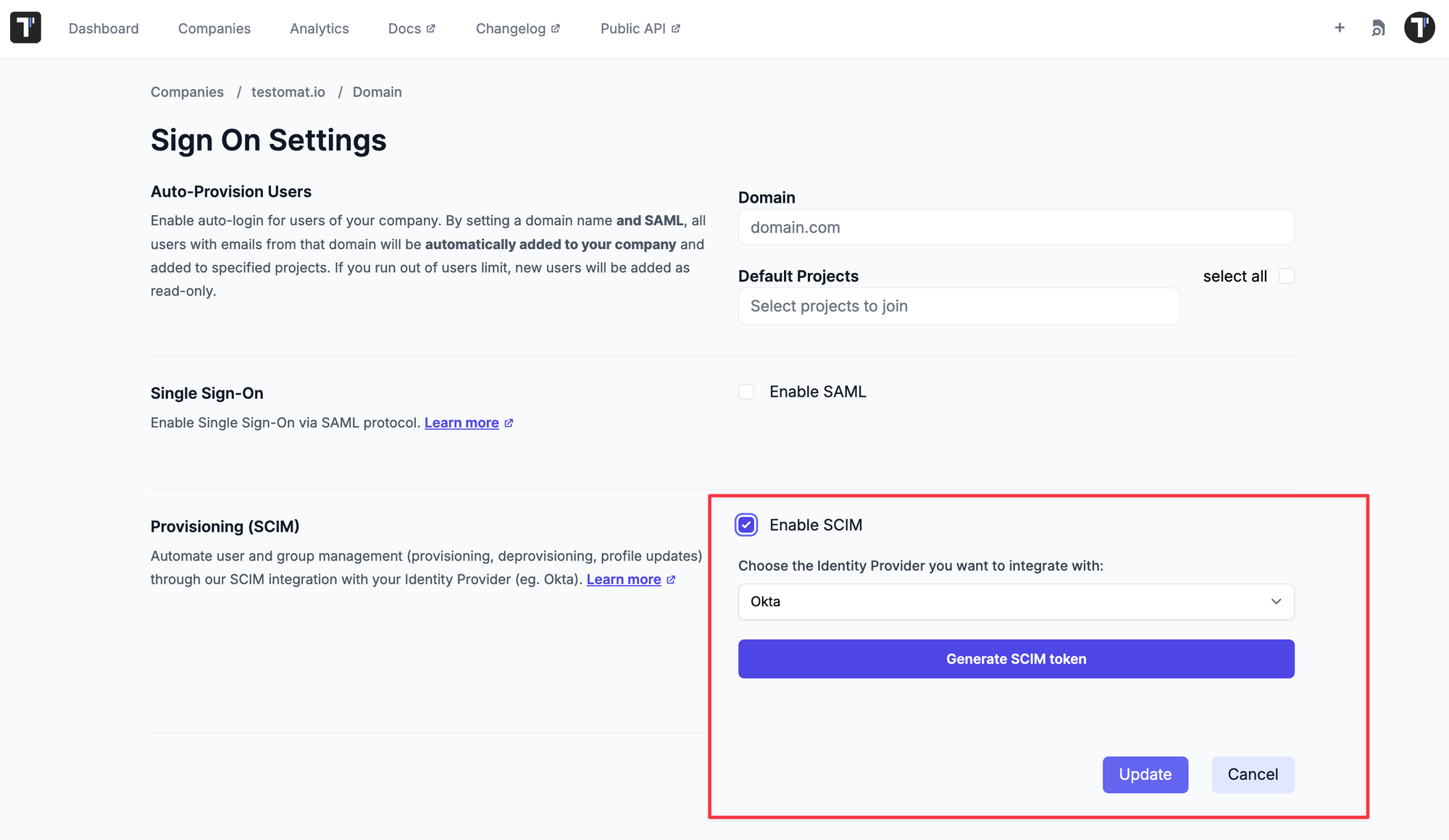Open the Default Projects selector
The height and width of the screenshot is (840, 1449).
point(959,306)
